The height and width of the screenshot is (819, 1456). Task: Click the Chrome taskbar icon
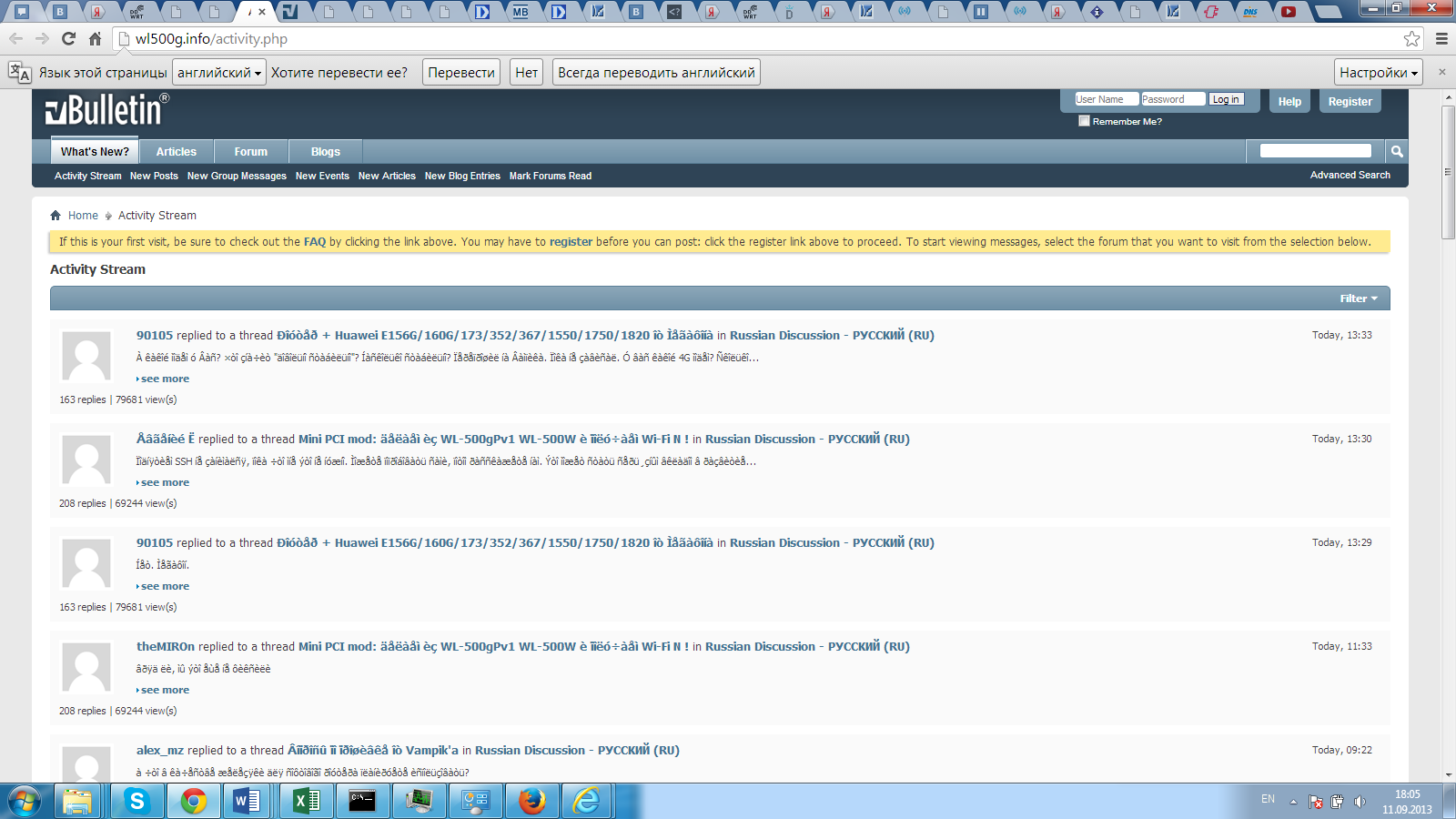click(193, 801)
